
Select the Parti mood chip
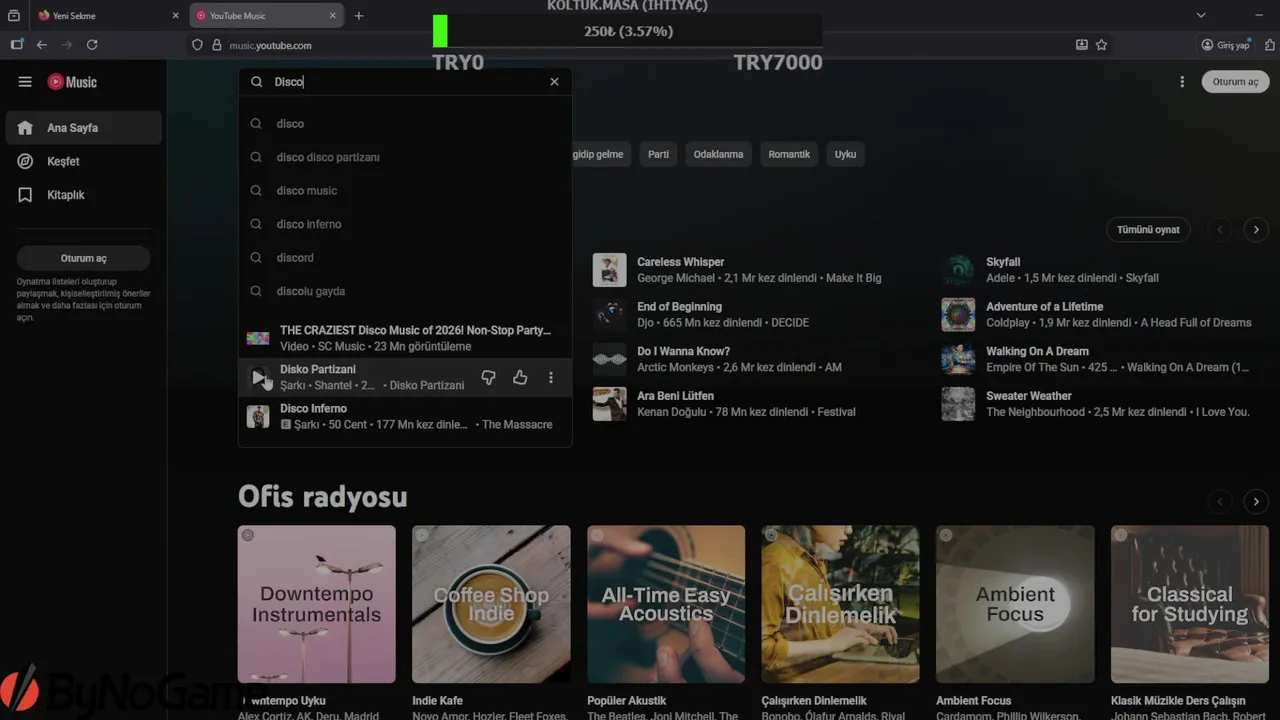658,154
